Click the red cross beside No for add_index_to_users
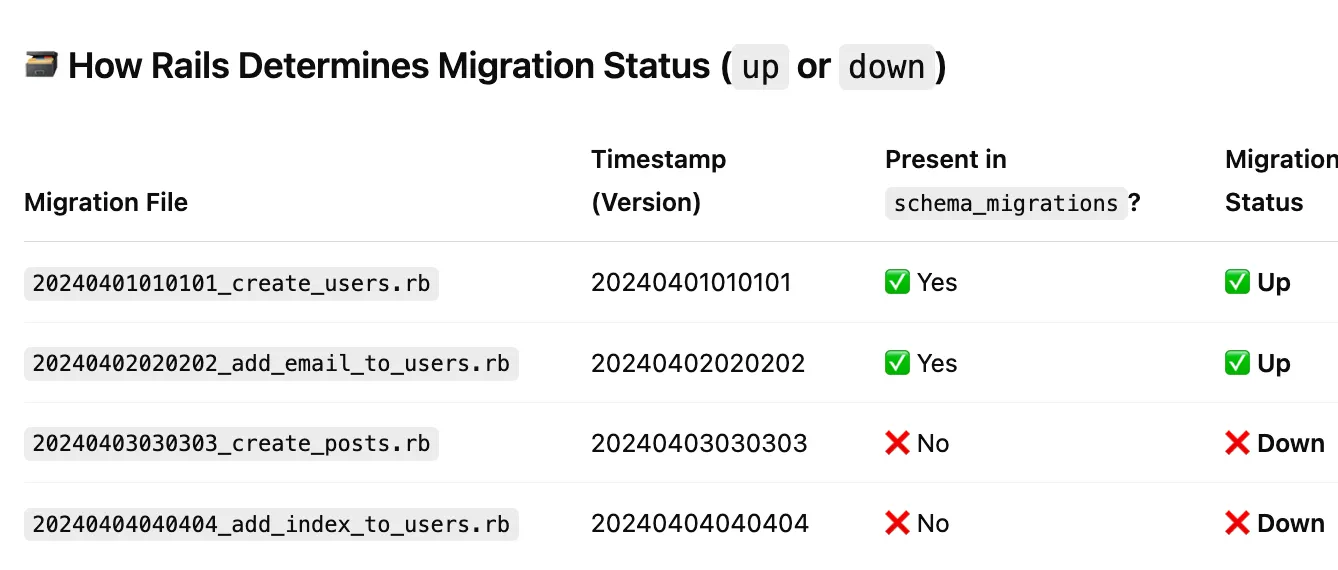This screenshot has width=1338, height=570. click(x=897, y=523)
